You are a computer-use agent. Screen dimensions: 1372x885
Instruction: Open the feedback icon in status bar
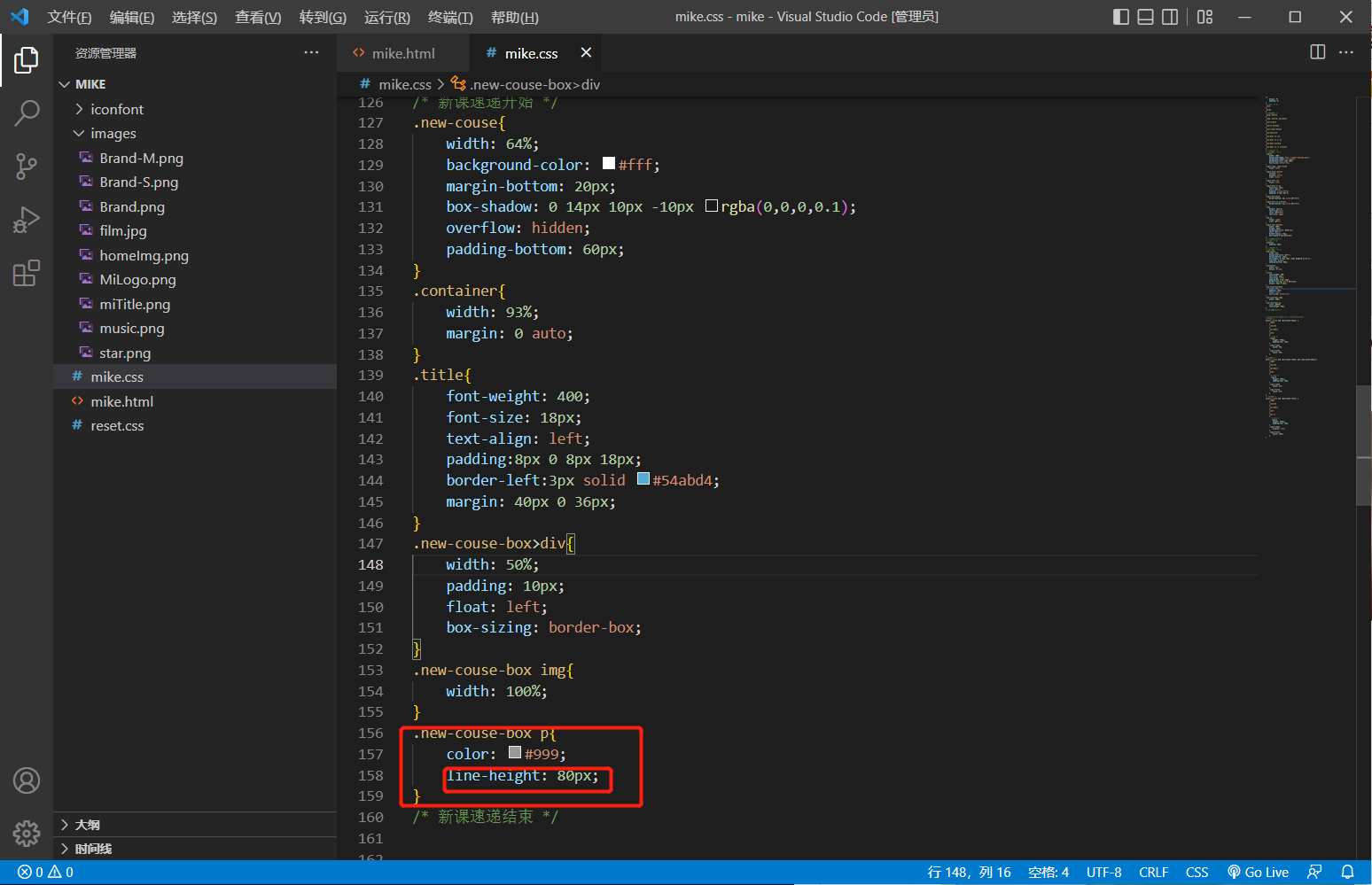[x=1314, y=873]
